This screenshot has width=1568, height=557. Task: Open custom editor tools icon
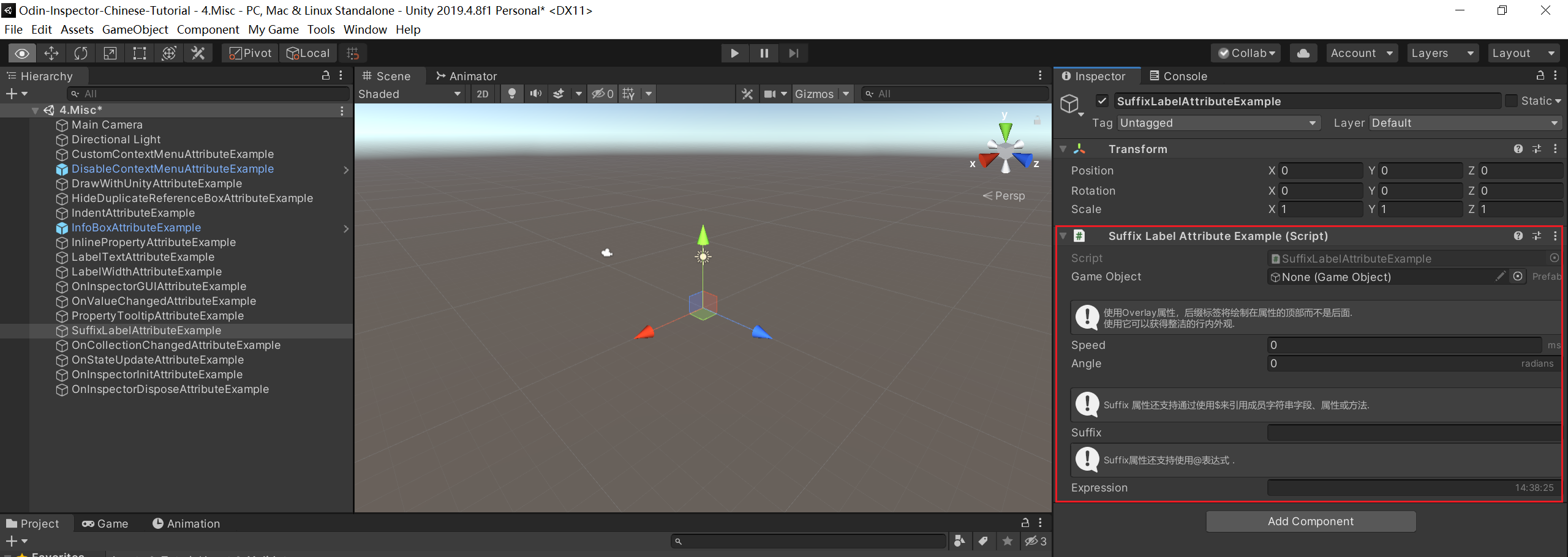point(198,53)
